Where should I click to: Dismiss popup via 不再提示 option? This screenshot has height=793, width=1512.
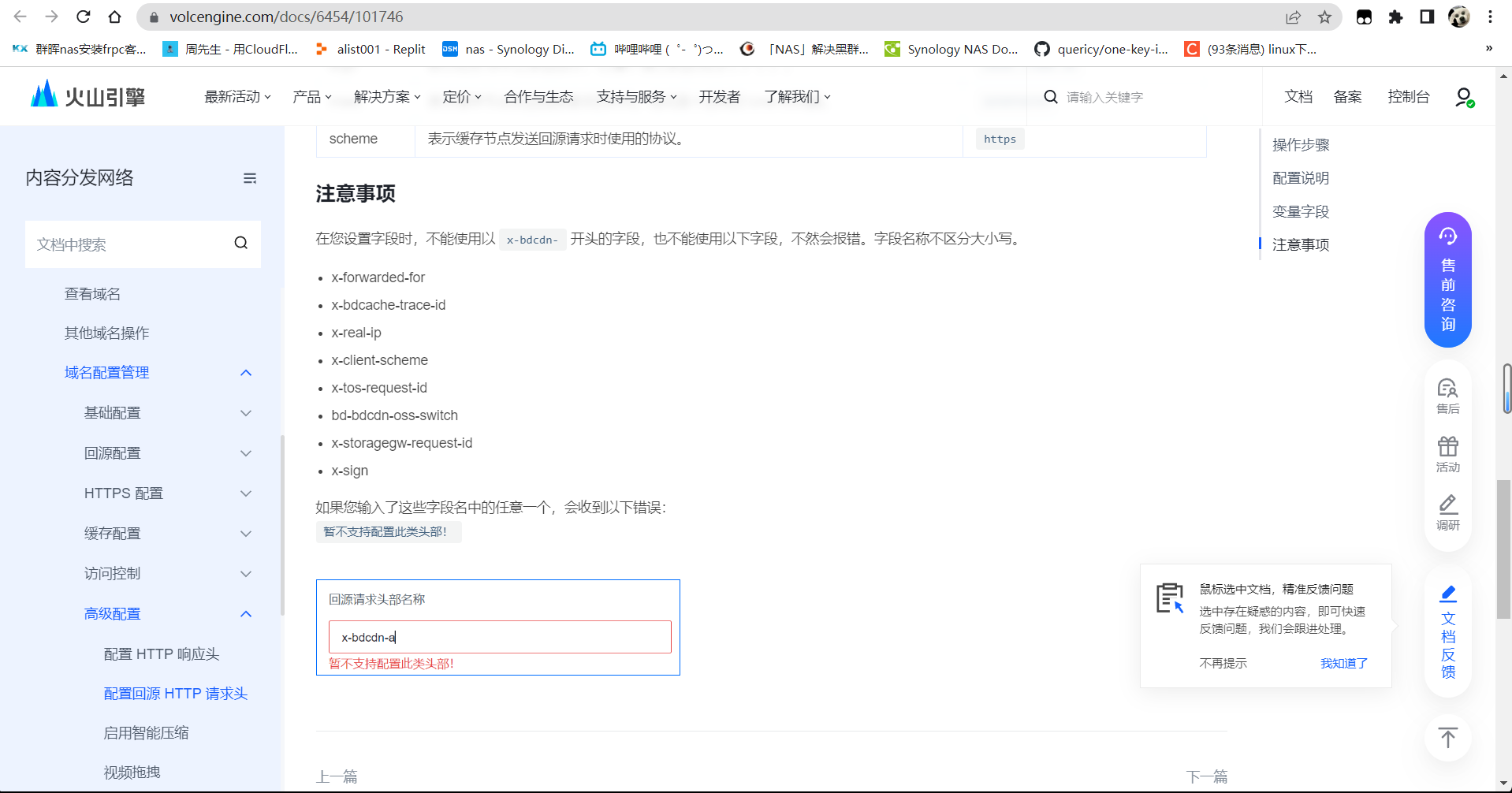coord(1223,662)
